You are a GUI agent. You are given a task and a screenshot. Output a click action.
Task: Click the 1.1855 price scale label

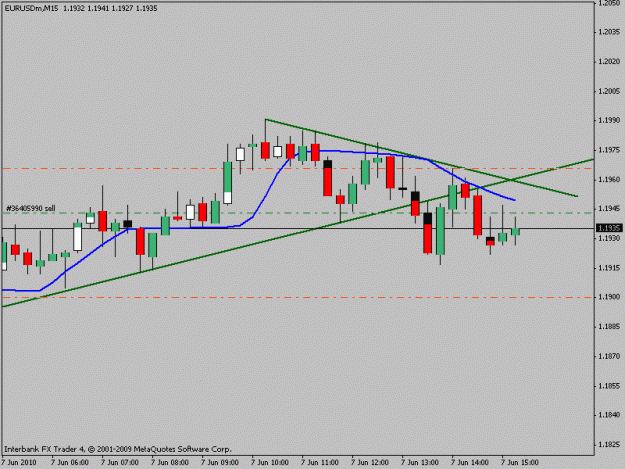pos(609,386)
